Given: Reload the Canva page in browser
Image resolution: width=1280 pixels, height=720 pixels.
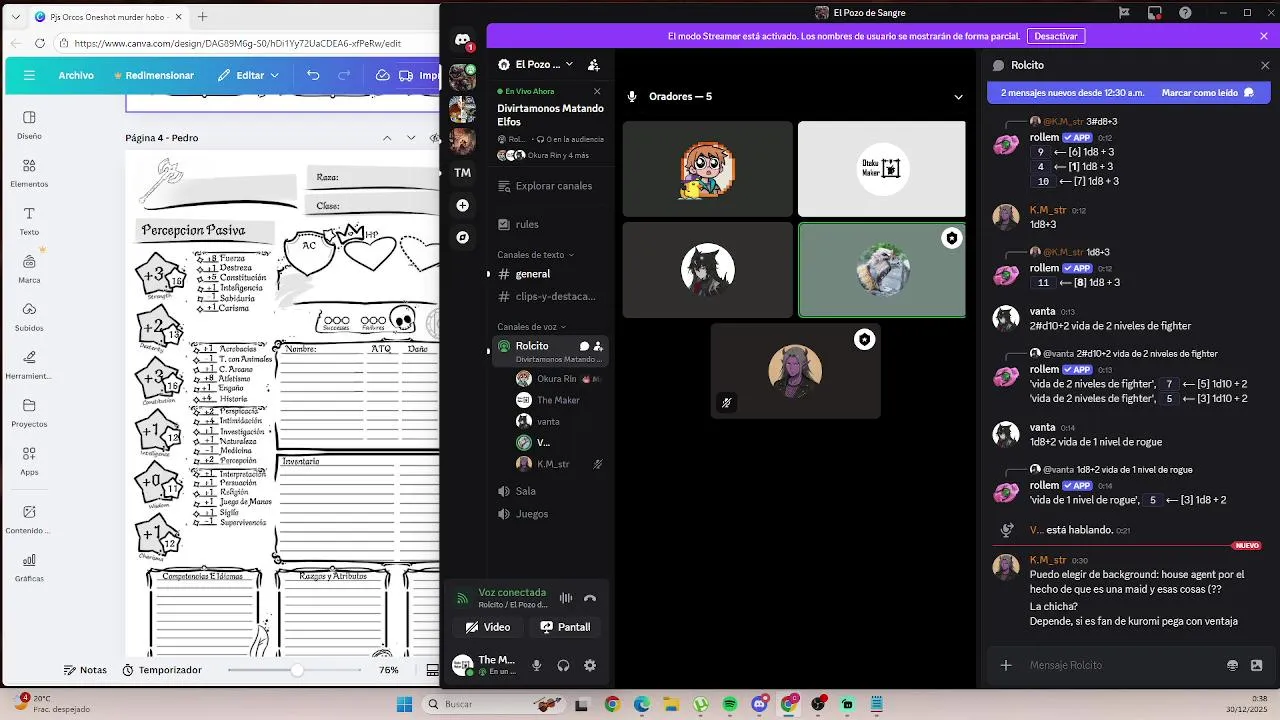Looking at the screenshot, I should [x=40, y=43].
